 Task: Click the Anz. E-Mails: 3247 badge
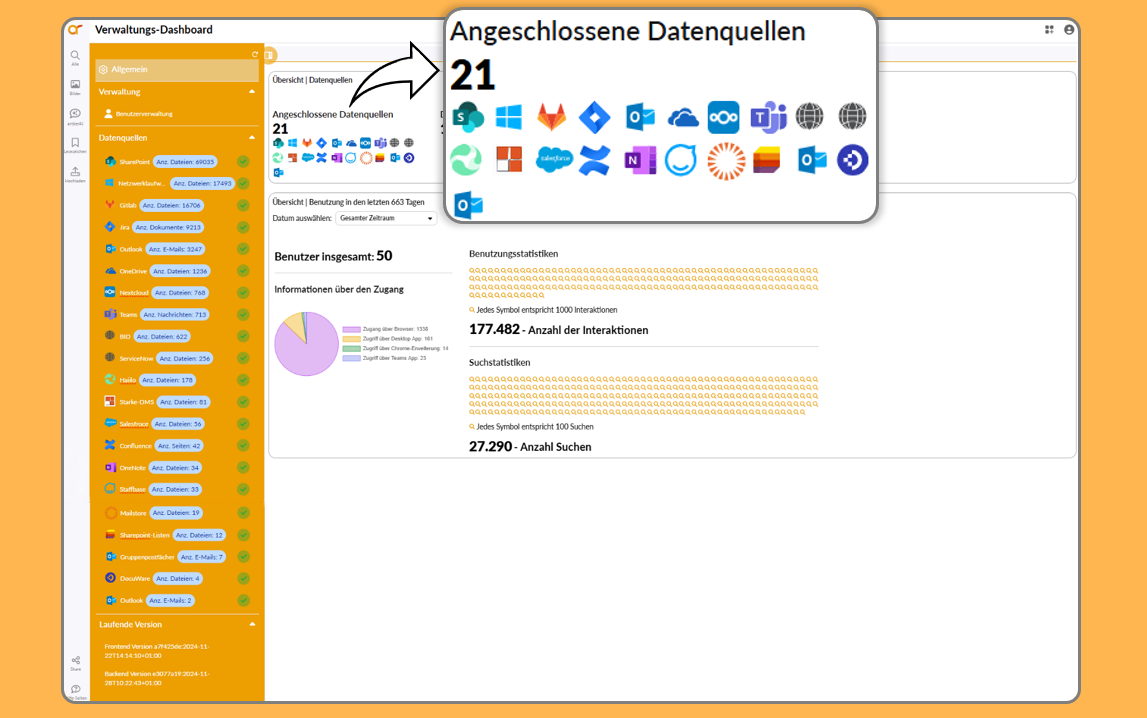[176, 249]
